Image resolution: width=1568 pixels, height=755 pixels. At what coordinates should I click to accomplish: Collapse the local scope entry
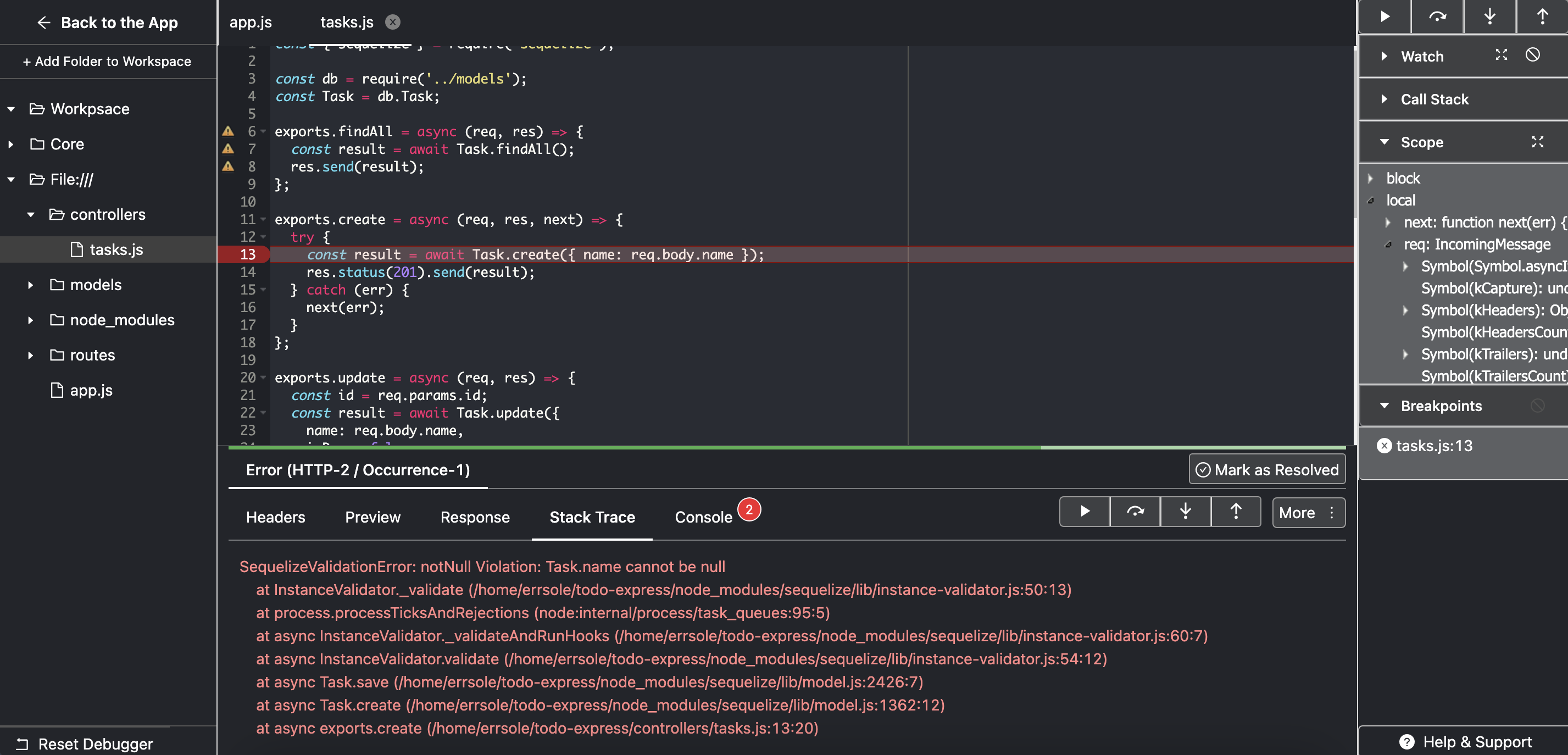(1370, 201)
